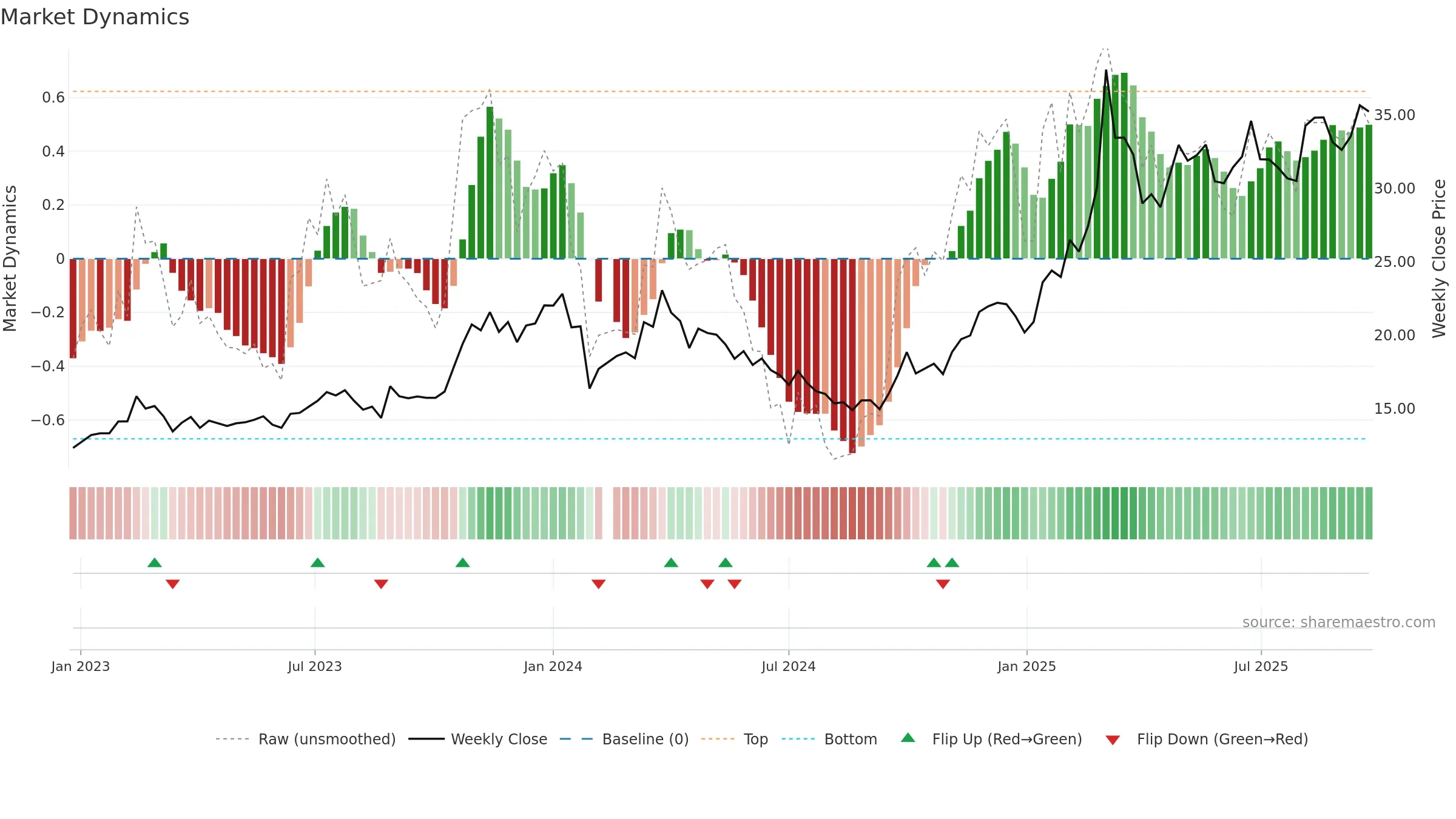Click the Jan 2023 axis label

[x=81, y=666]
